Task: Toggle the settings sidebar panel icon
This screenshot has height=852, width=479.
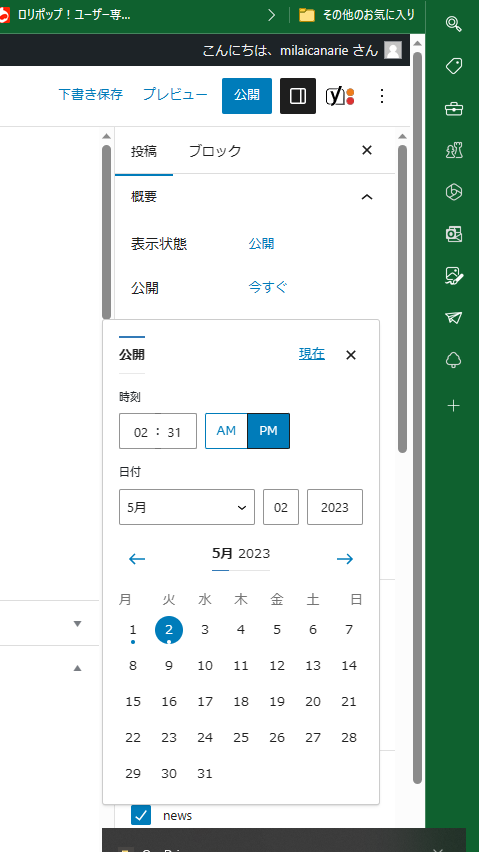Action: [298, 96]
